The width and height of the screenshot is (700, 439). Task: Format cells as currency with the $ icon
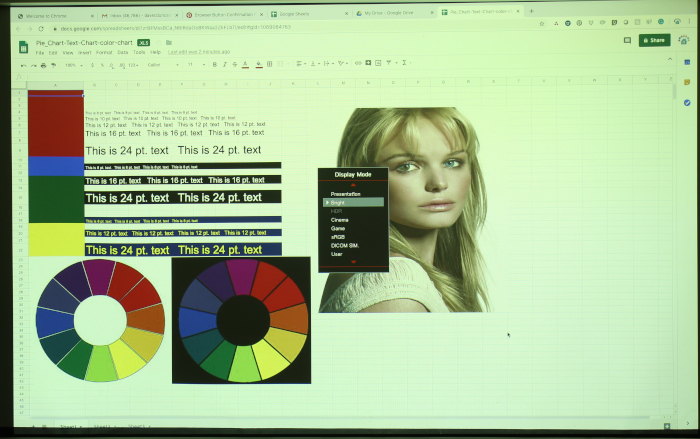(x=92, y=65)
